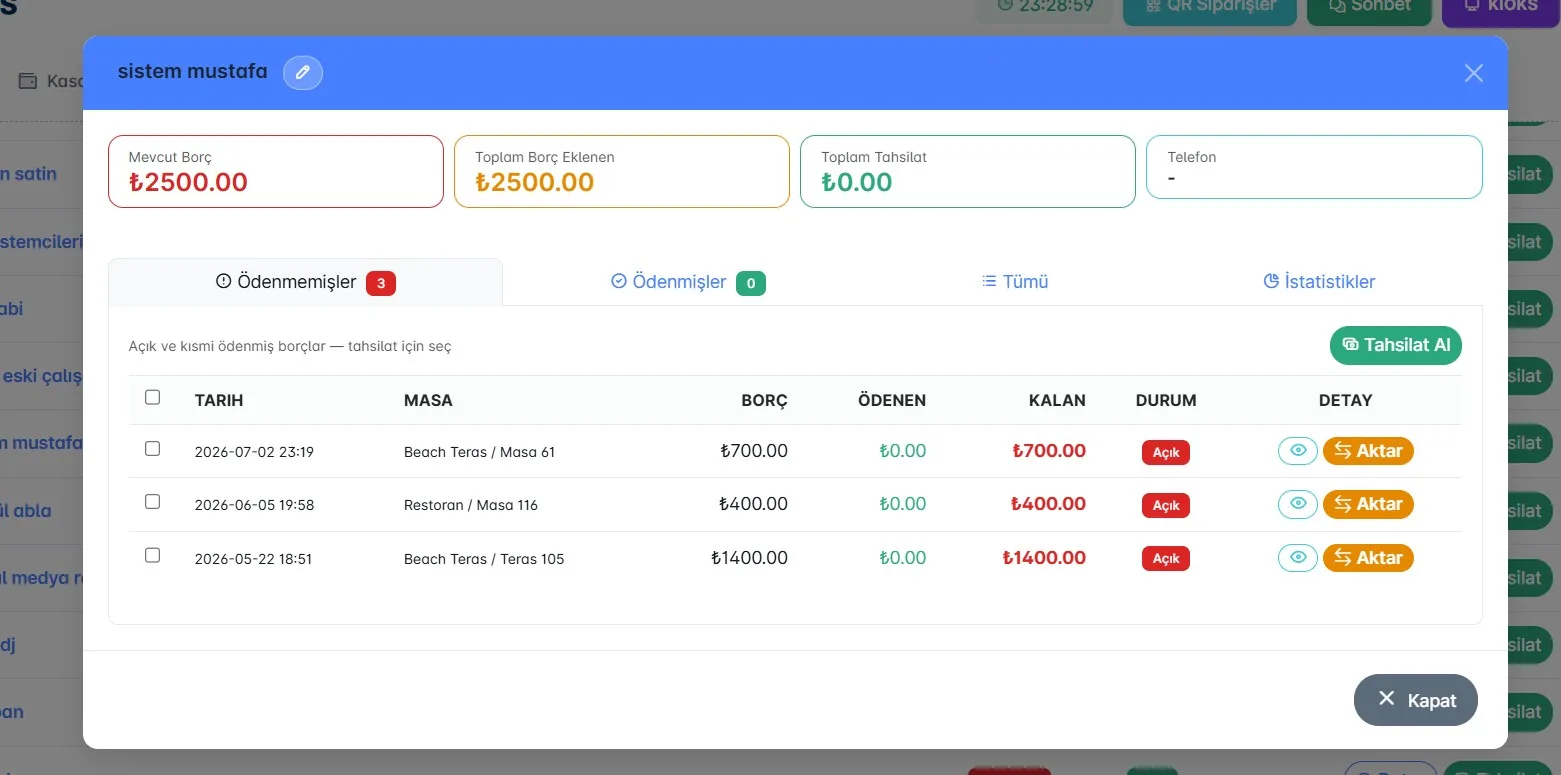
Task: Click the remaining amount ₺700.00
Action: pyautogui.click(x=1048, y=451)
